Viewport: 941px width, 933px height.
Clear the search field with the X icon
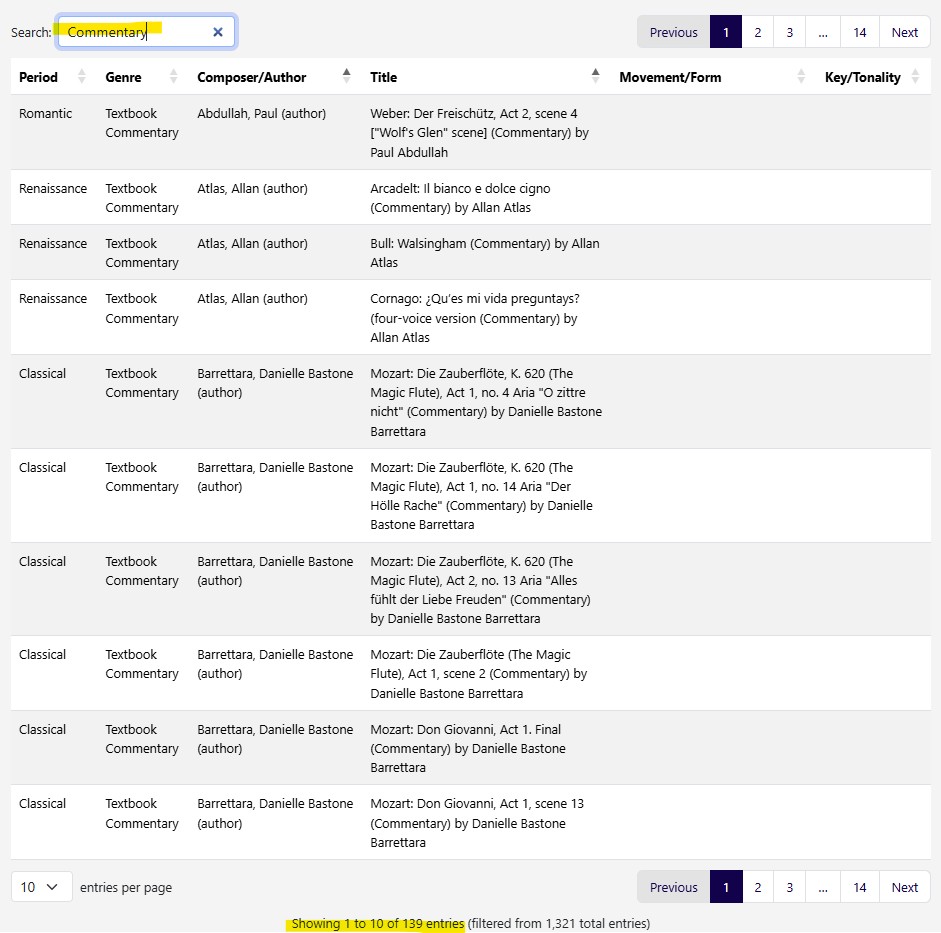[x=218, y=32]
